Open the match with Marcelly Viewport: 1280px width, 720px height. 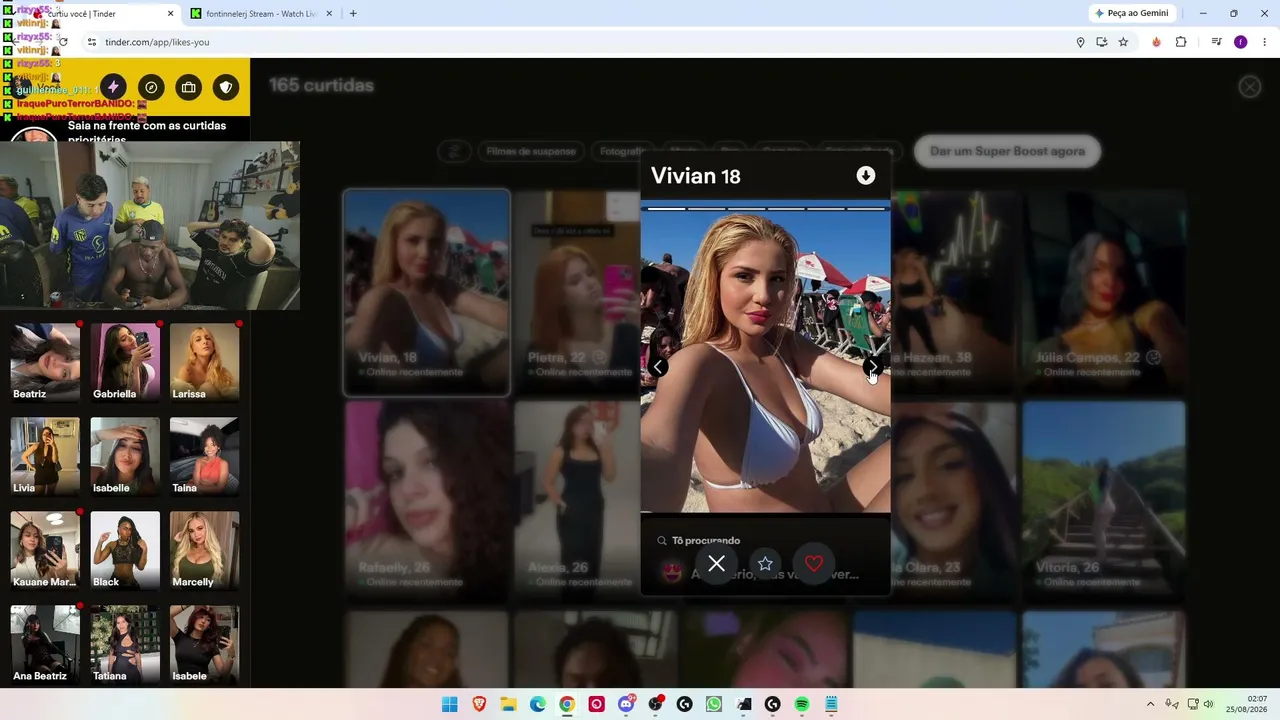204,550
